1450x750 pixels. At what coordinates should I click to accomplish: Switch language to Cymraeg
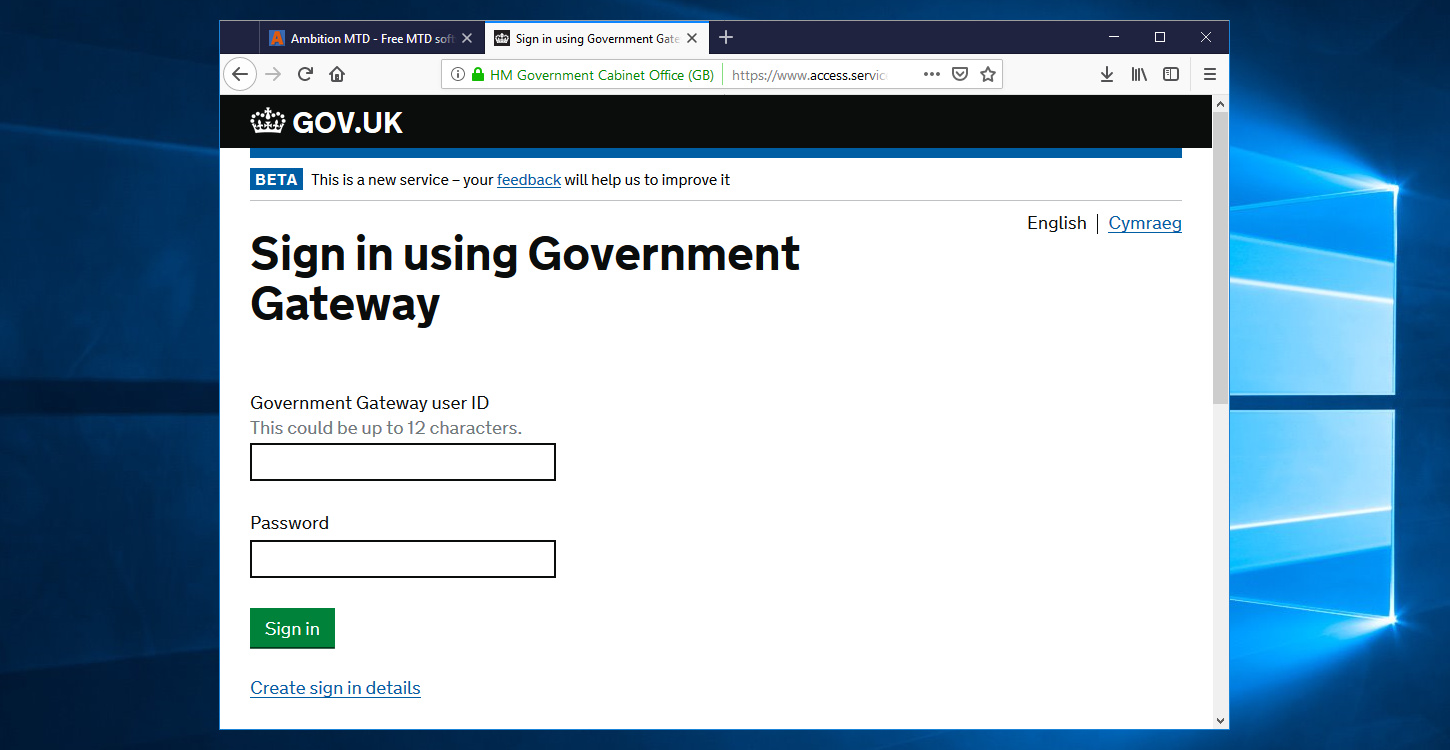[x=1145, y=223]
